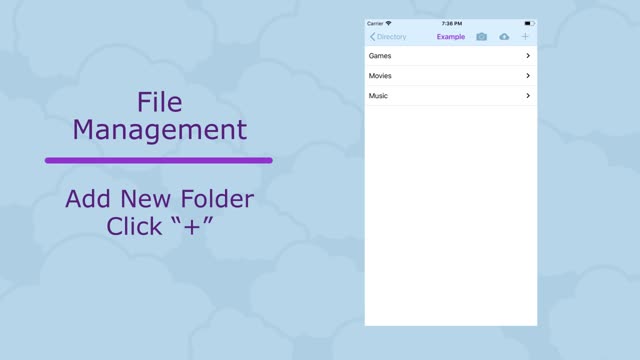Go back using the Directory back arrow
The height and width of the screenshot is (360, 640).
(372, 37)
